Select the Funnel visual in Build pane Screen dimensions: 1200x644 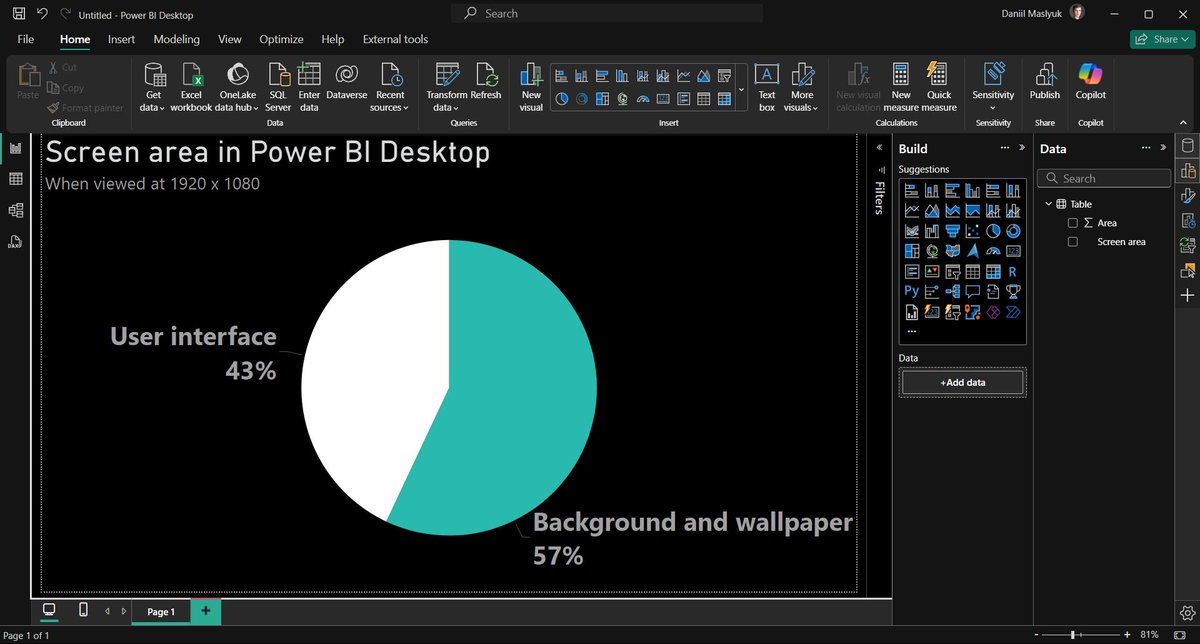coord(952,231)
